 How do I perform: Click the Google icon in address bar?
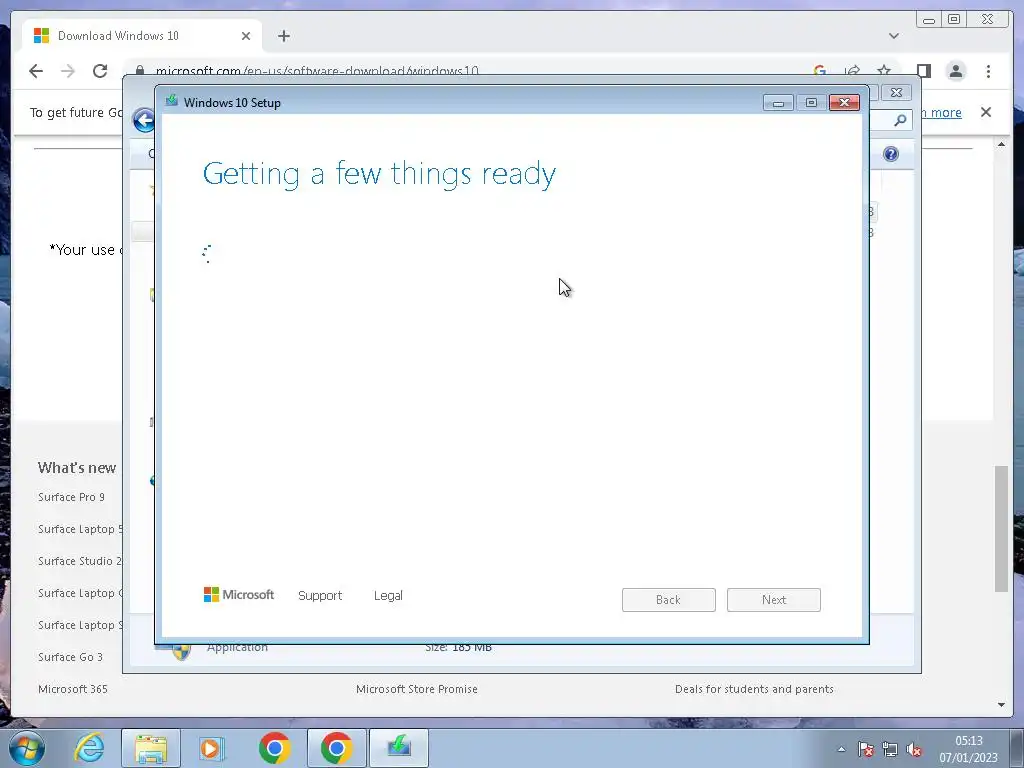pos(820,71)
